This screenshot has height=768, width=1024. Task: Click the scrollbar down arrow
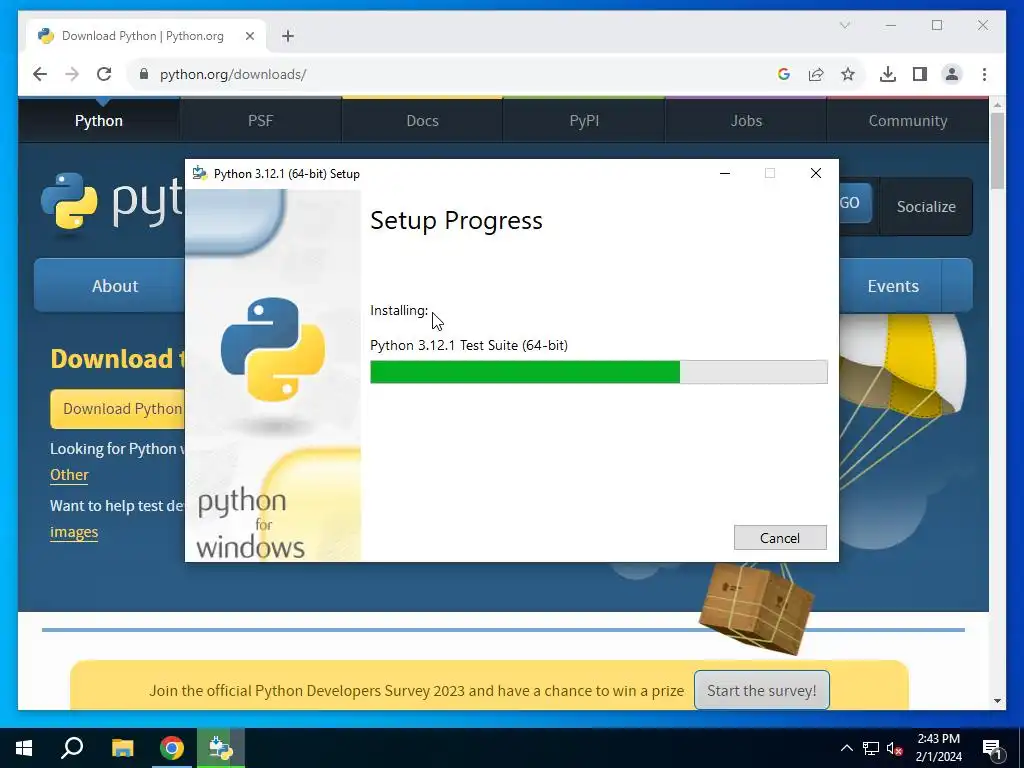[x=997, y=701]
